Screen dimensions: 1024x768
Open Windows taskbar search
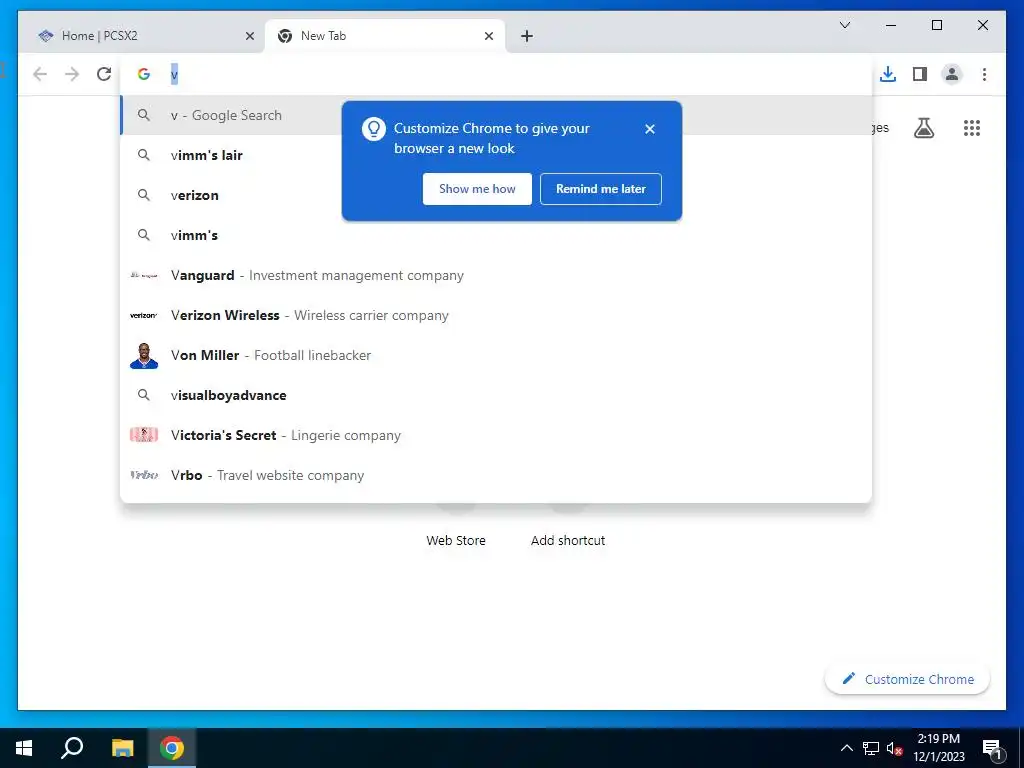coord(72,748)
